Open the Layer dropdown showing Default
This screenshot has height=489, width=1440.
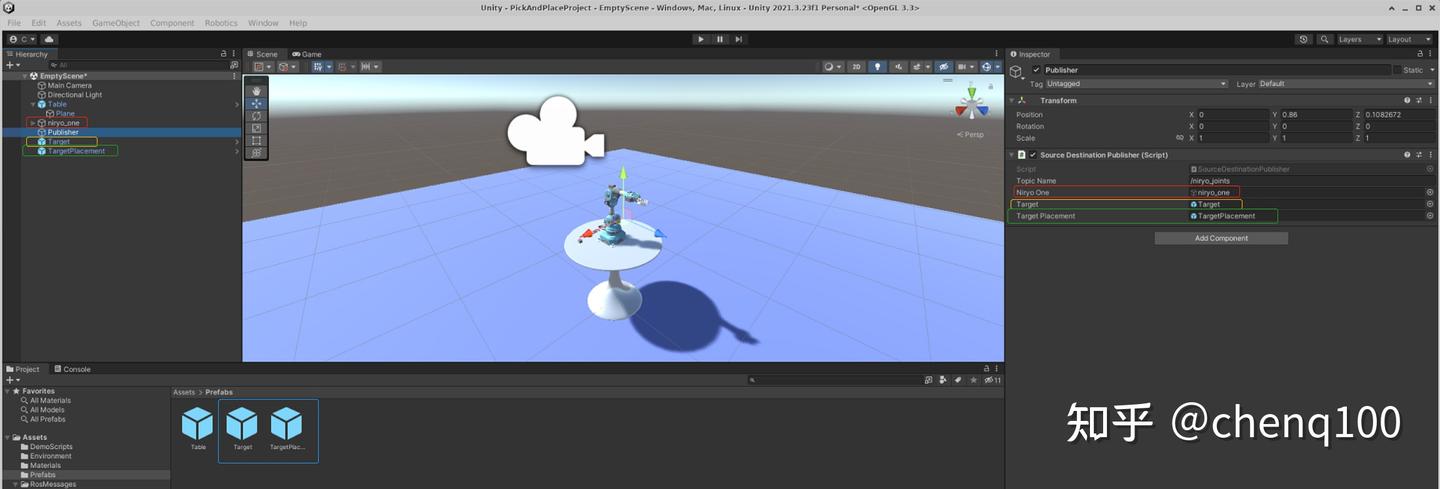[x=1344, y=84]
